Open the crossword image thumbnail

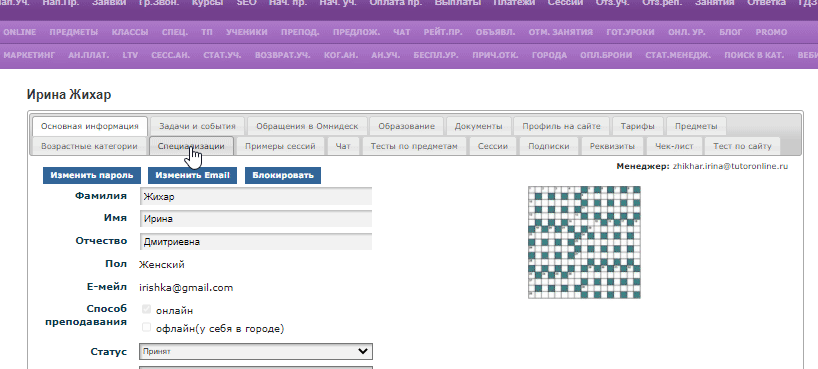tap(584, 242)
